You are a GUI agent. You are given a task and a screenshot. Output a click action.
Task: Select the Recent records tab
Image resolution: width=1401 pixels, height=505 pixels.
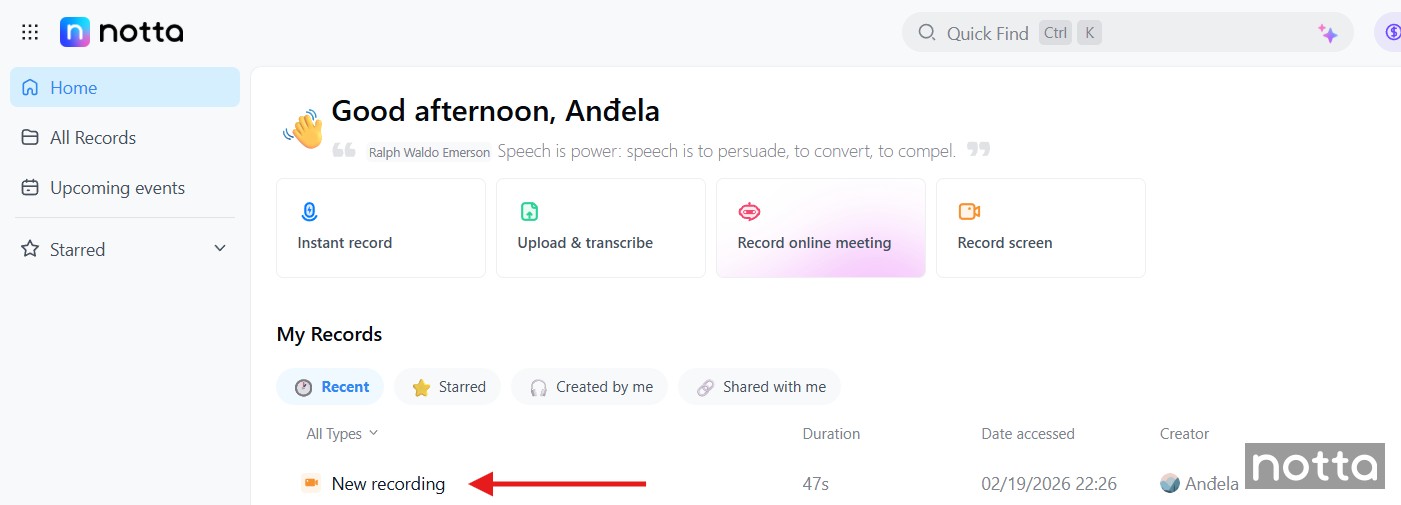[331, 386]
